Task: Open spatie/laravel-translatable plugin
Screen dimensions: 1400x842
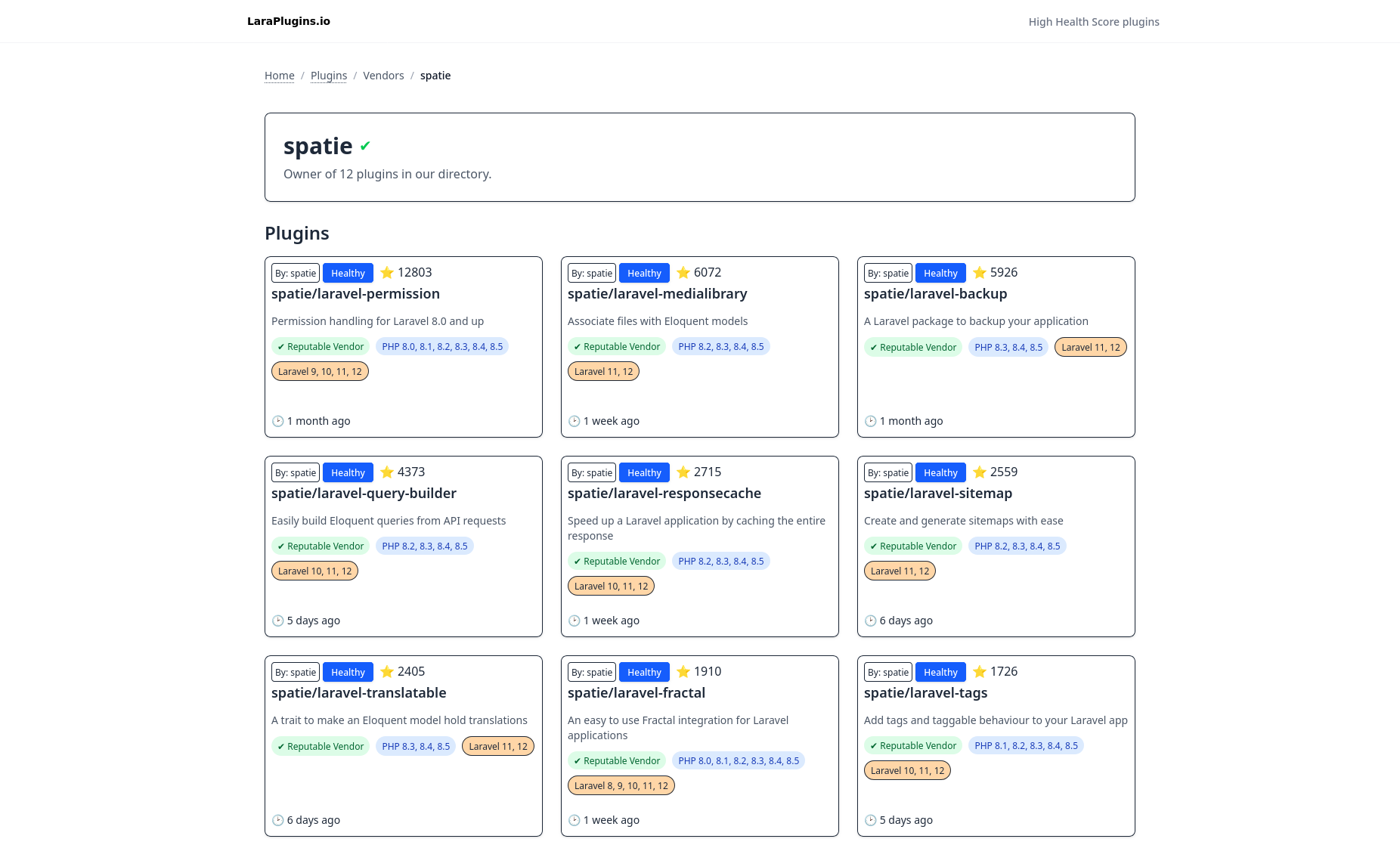Action: (358, 693)
